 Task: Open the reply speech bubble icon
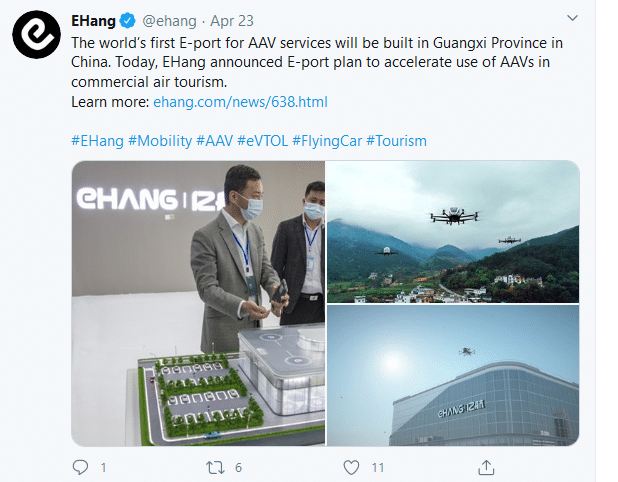coord(80,467)
